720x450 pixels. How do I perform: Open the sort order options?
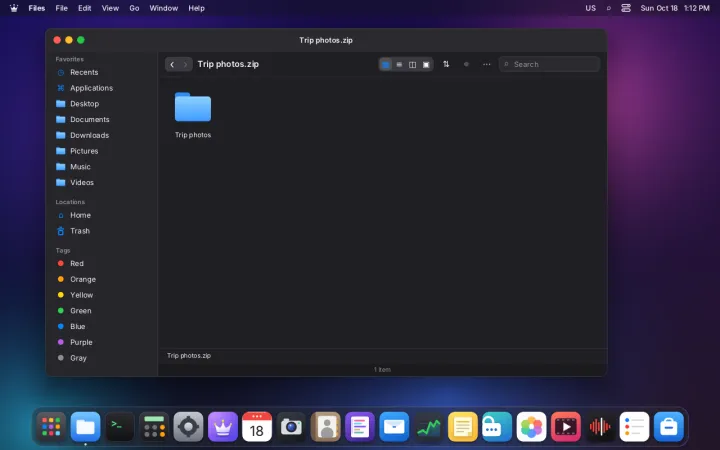446,64
